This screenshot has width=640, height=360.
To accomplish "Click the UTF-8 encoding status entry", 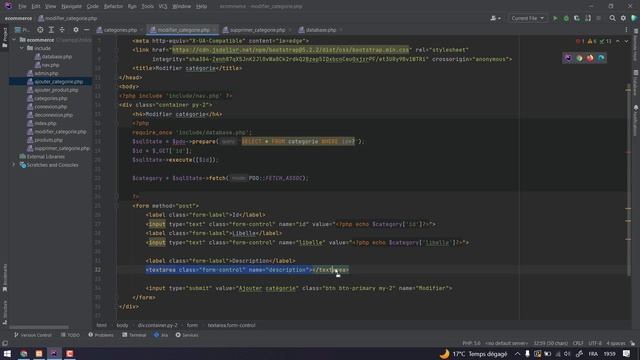I will (595, 343).
